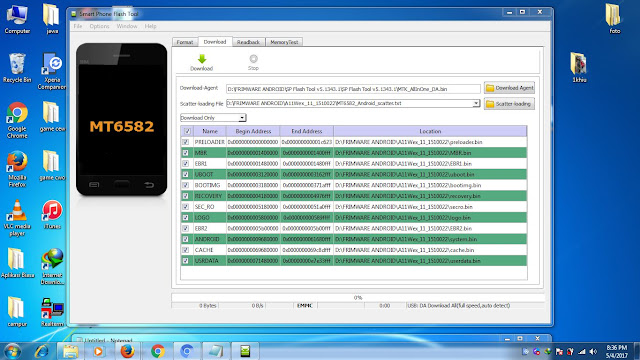This screenshot has height=360, width=640.
Task: Start flashing with the green Download arrow
Action: coord(202,62)
